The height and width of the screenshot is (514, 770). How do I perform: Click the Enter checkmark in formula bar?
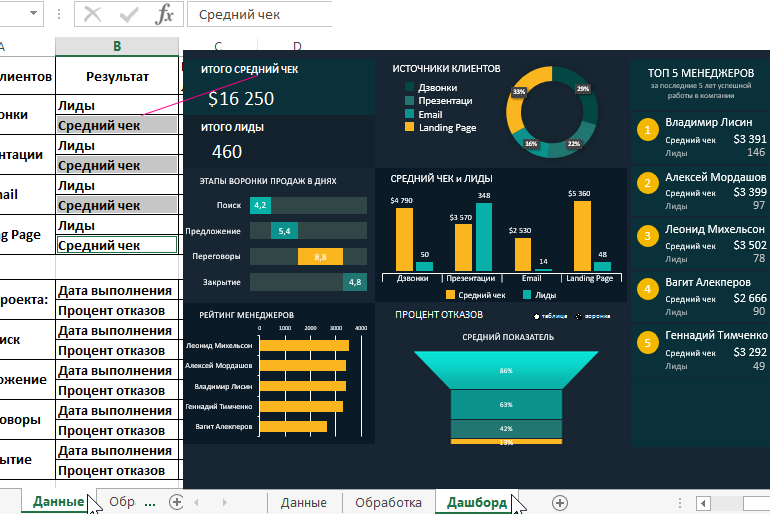click(129, 15)
